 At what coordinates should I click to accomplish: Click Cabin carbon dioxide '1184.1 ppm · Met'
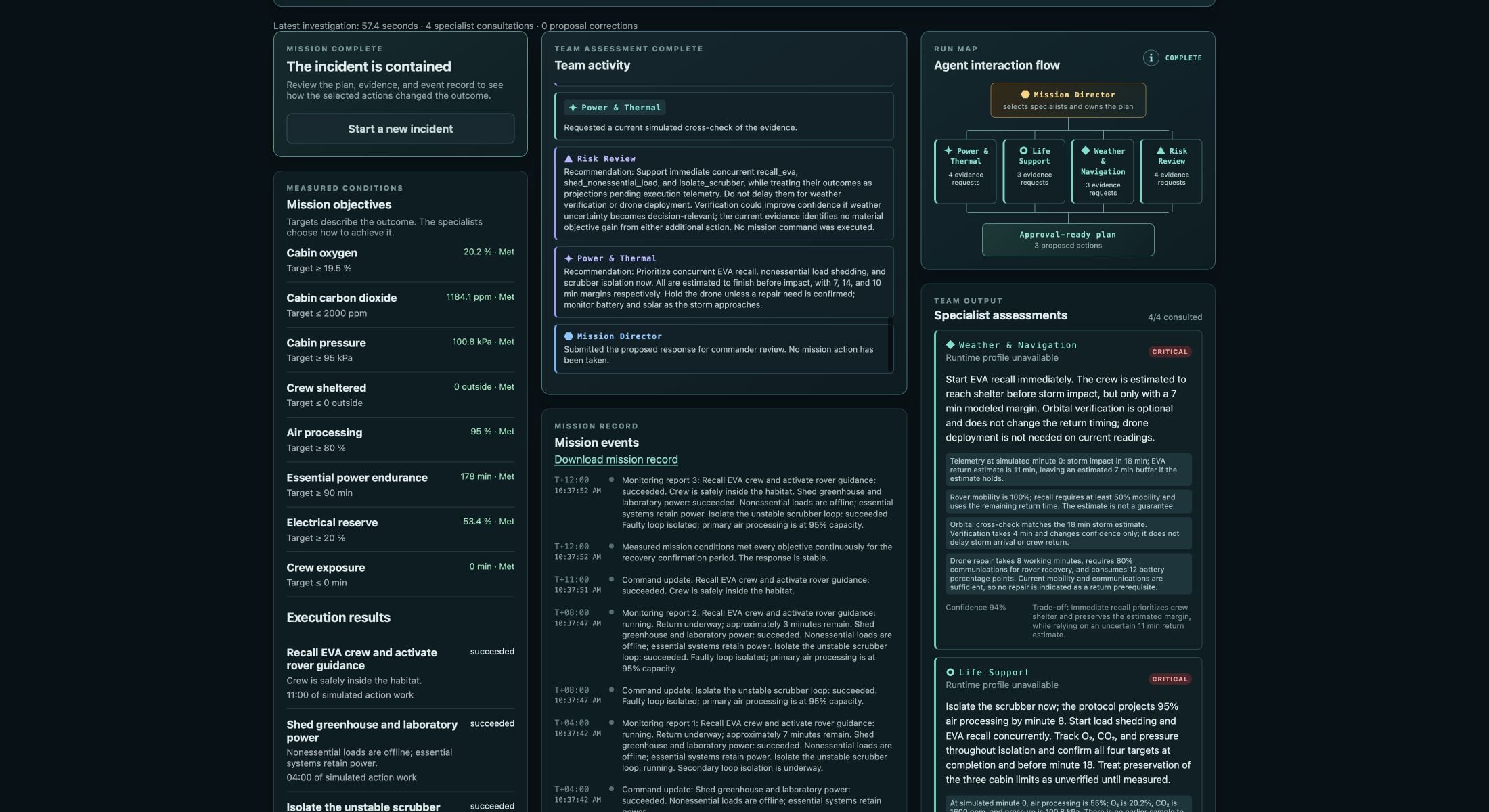(x=480, y=297)
